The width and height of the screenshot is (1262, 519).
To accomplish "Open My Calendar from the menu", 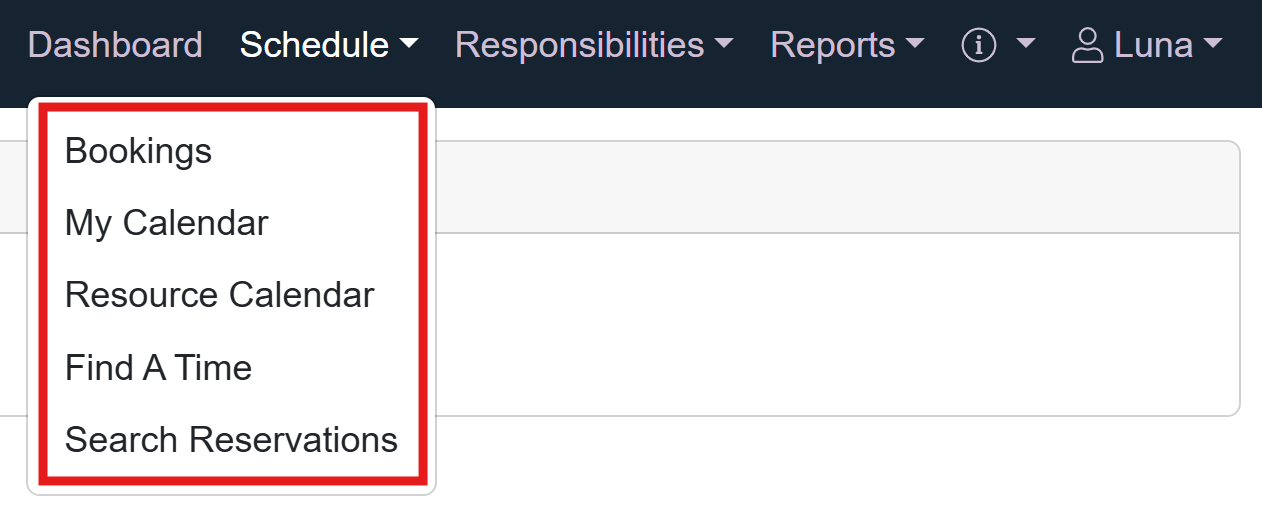I will (166, 223).
